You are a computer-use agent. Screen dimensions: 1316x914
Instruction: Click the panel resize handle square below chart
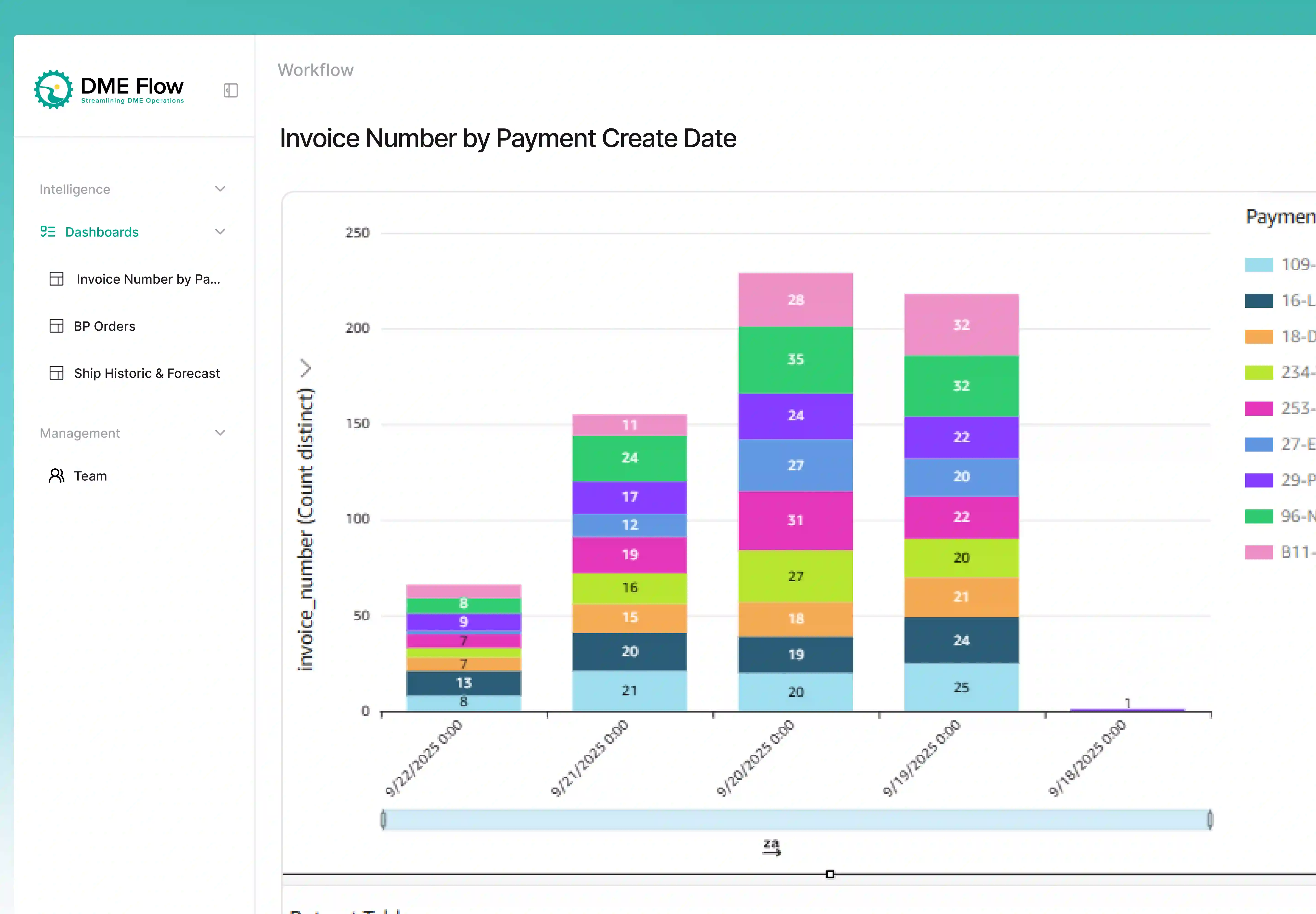(830, 874)
